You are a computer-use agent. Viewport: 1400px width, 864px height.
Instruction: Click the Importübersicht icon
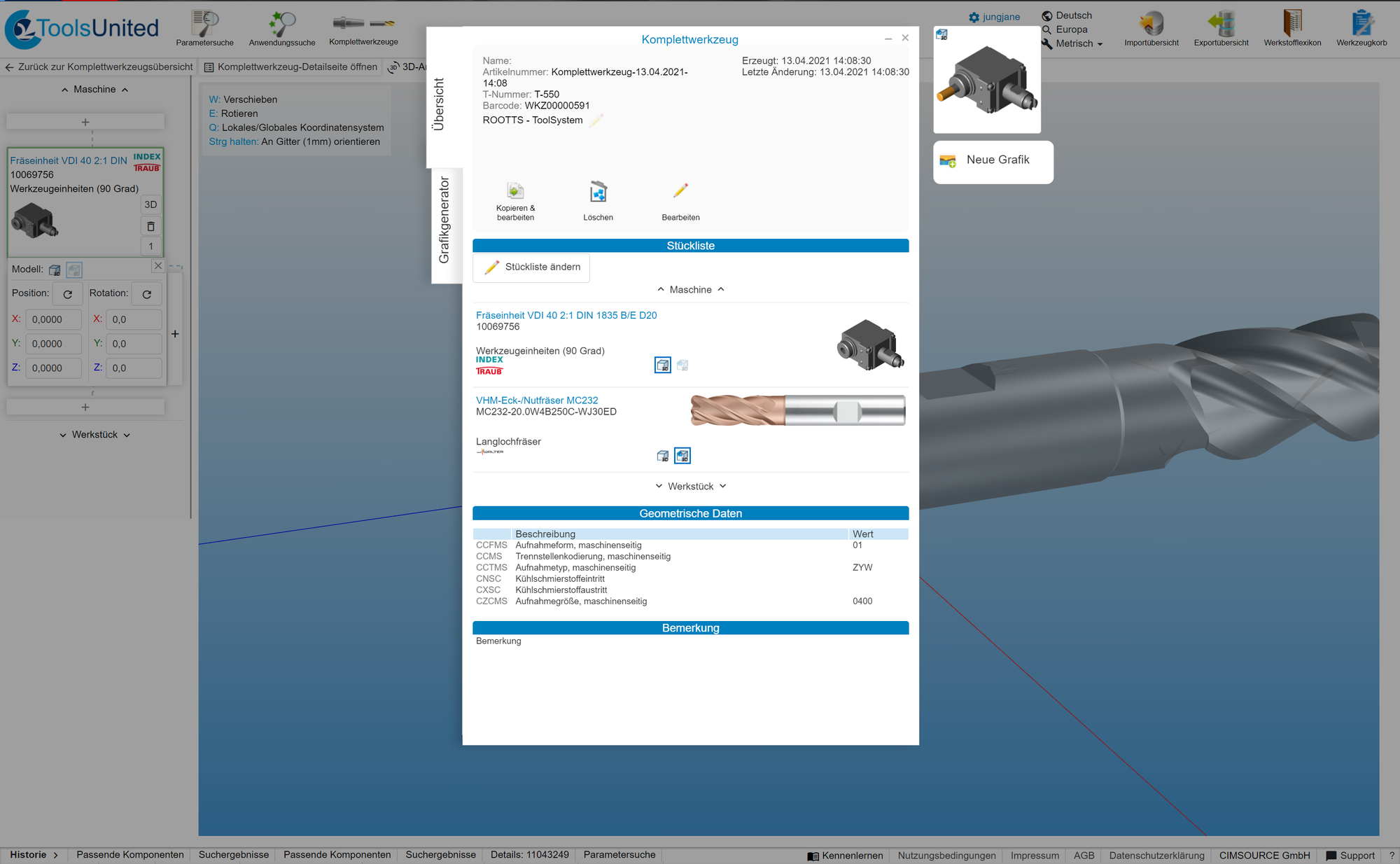[x=1151, y=24]
